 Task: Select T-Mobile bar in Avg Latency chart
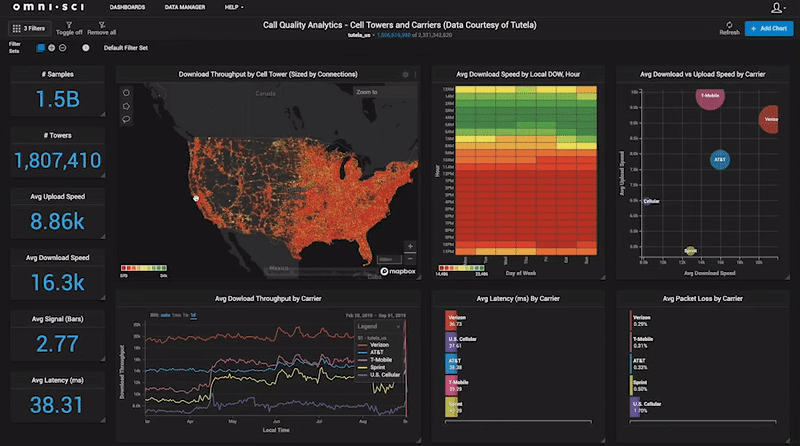451,385
